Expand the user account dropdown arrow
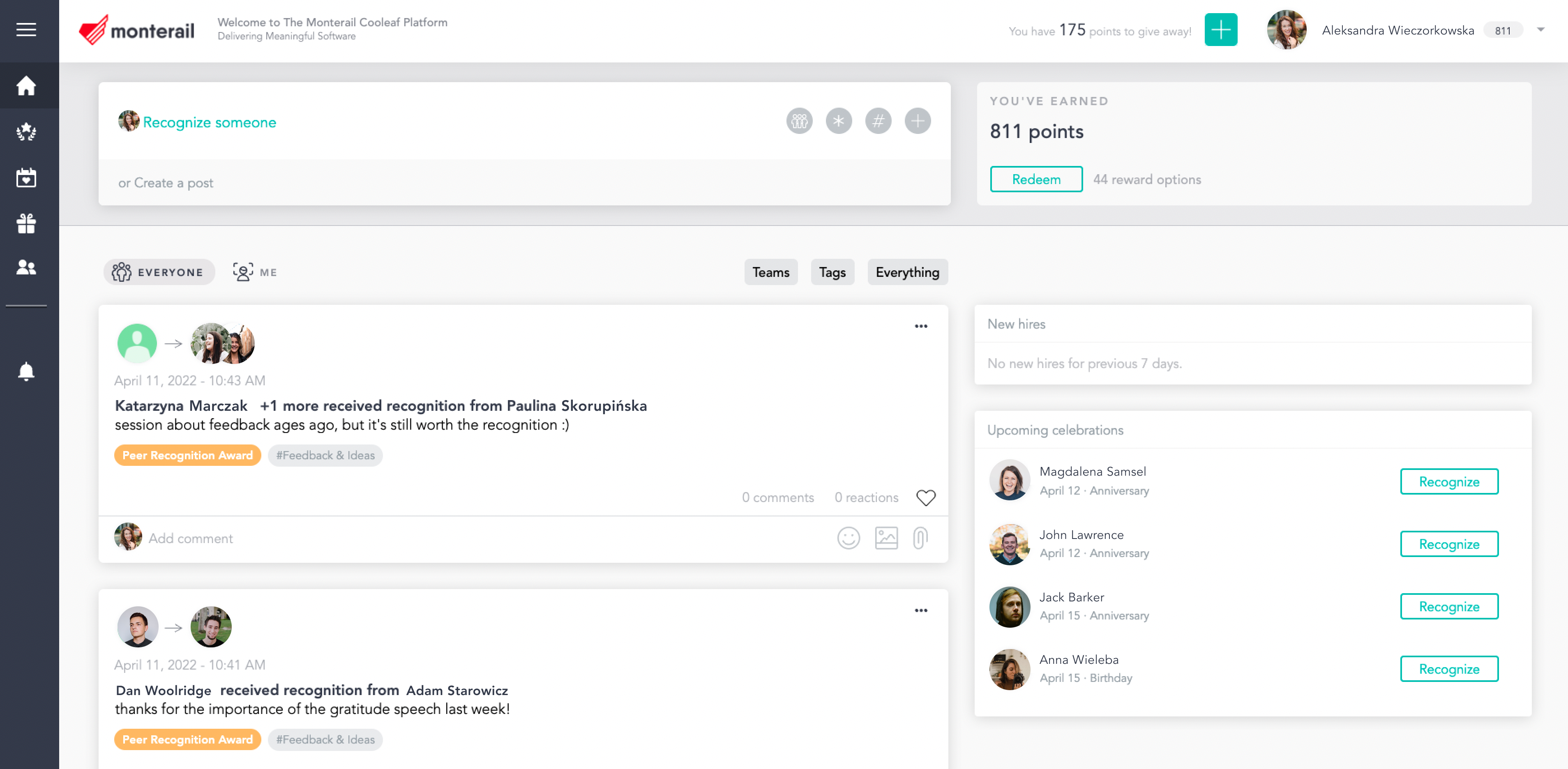The height and width of the screenshot is (769, 1568). point(1540,30)
